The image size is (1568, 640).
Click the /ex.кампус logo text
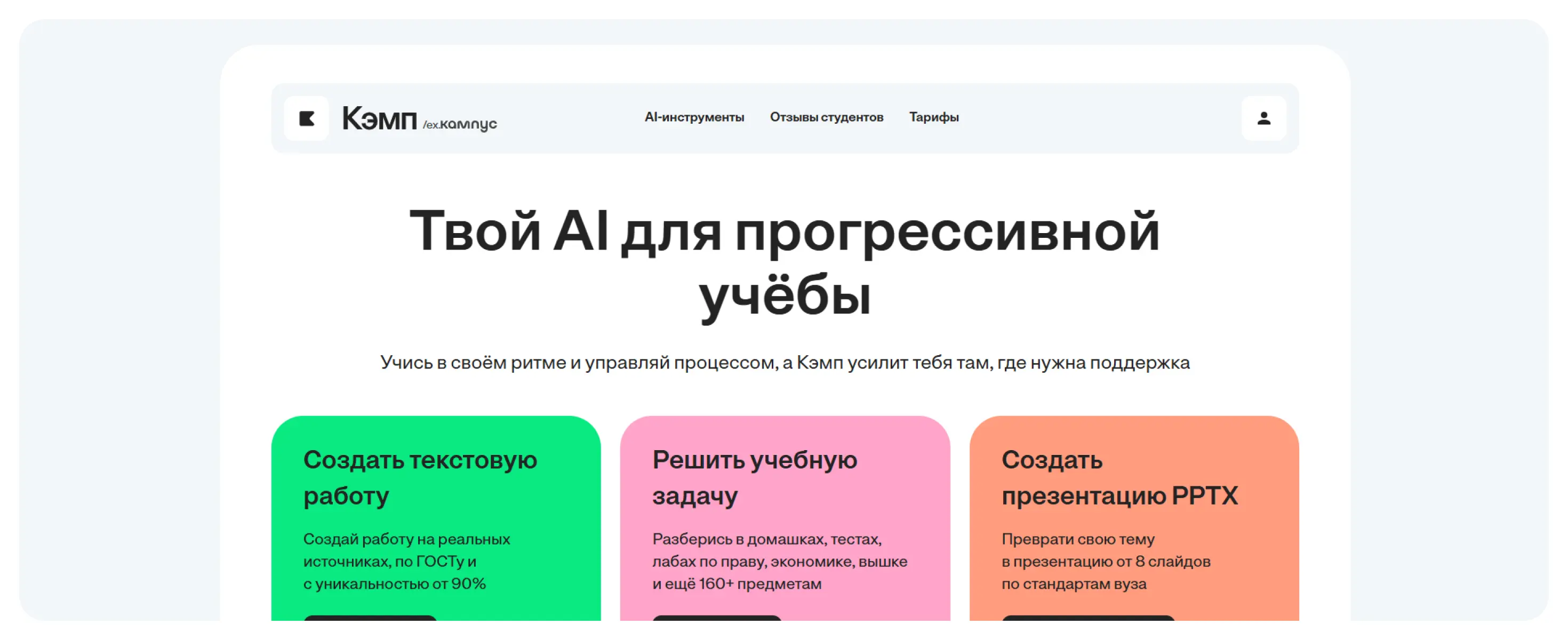click(460, 124)
